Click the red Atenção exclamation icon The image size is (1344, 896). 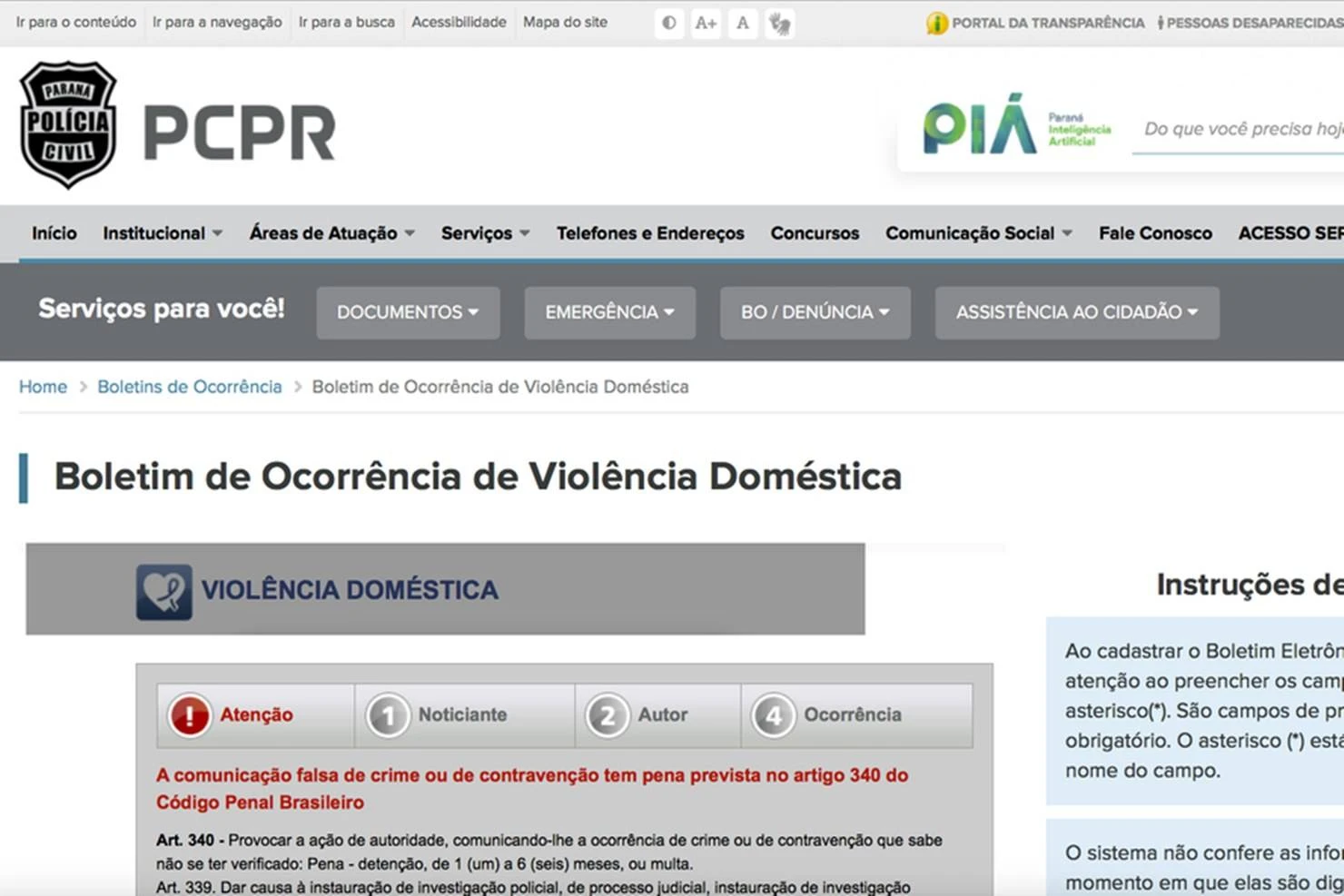click(190, 715)
